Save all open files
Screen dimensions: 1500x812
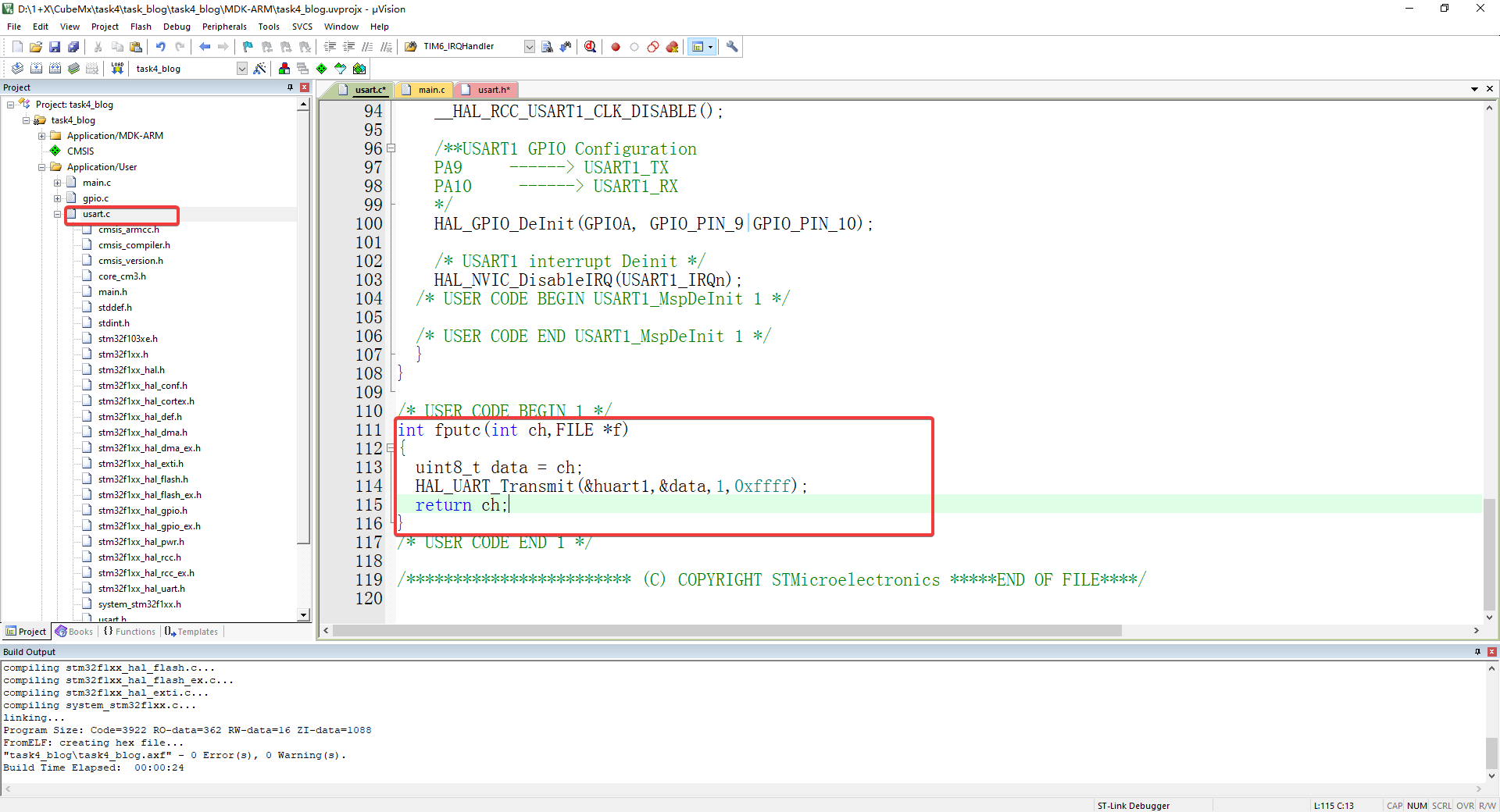click(73, 47)
